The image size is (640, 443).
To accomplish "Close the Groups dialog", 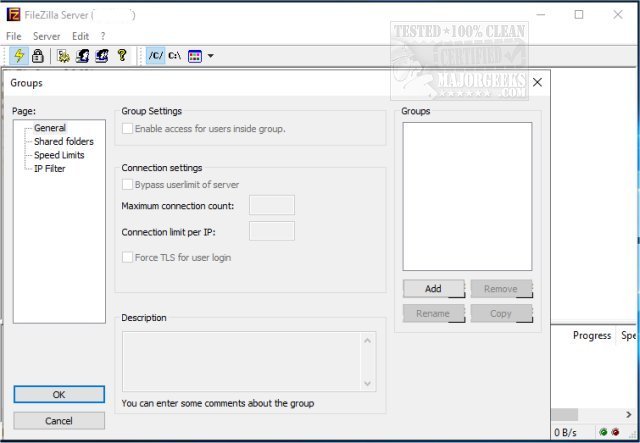I will (538, 82).
